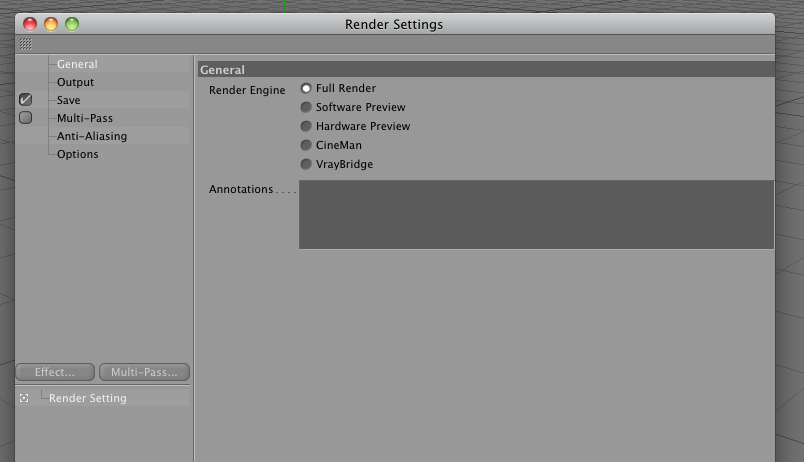The height and width of the screenshot is (462, 804).
Task: Select the General settings category
Action: pos(77,64)
